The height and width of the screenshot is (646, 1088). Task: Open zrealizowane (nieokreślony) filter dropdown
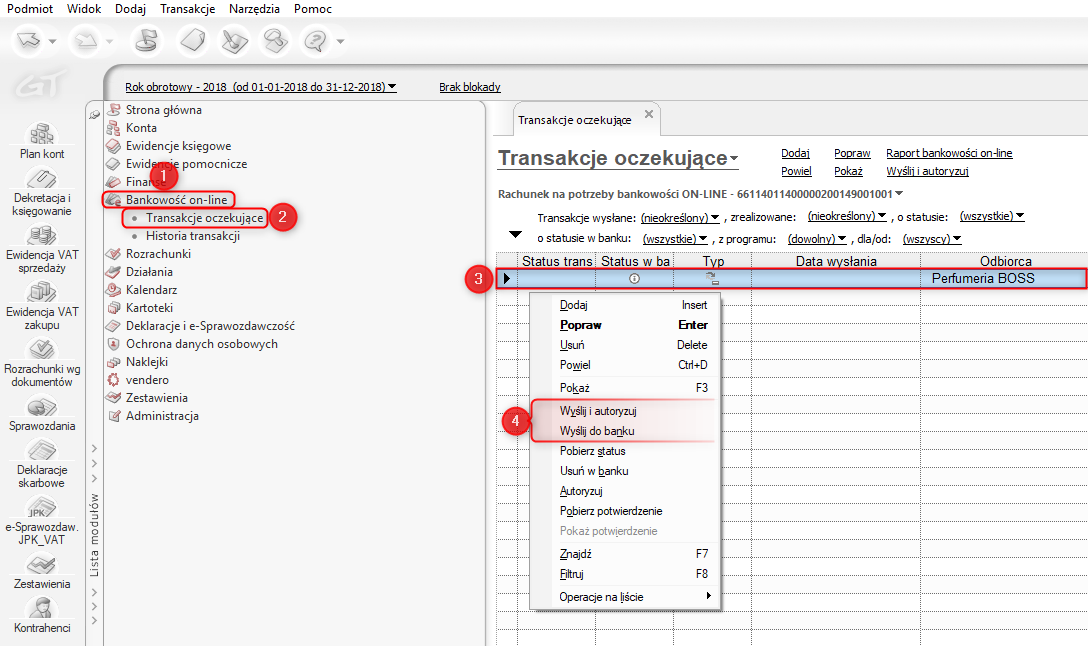[847, 216]
